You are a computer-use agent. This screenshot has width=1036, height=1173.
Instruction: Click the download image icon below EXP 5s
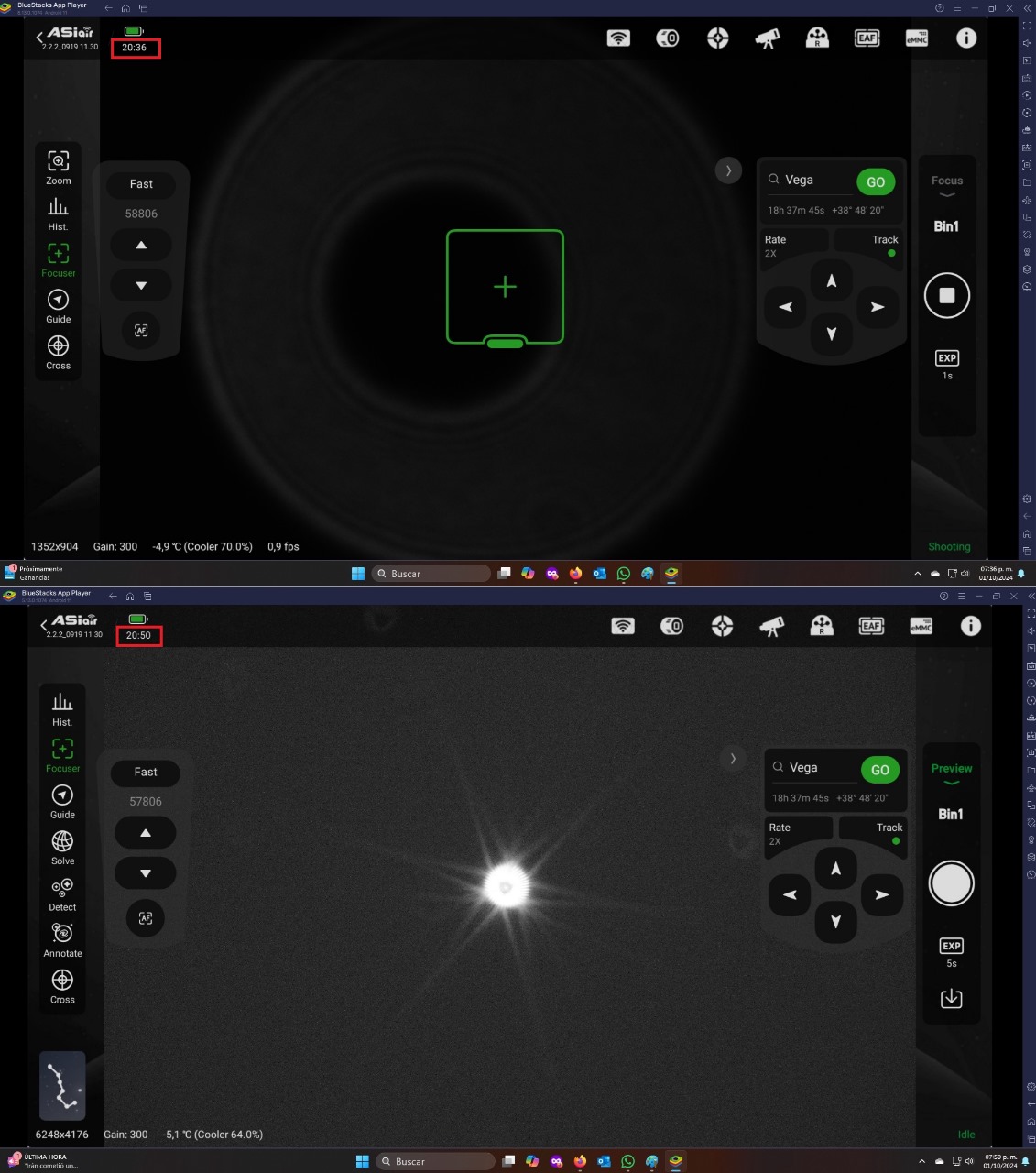(x=952, y=998)
